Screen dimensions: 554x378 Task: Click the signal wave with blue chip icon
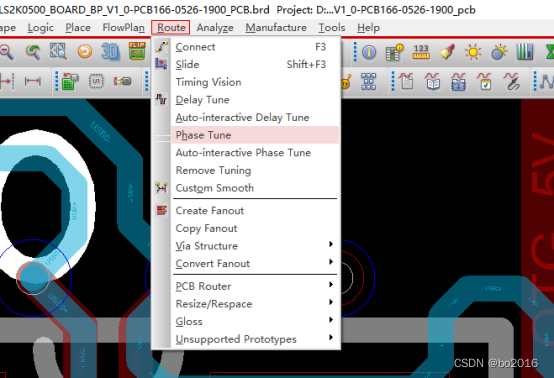(x=459, y=81)
